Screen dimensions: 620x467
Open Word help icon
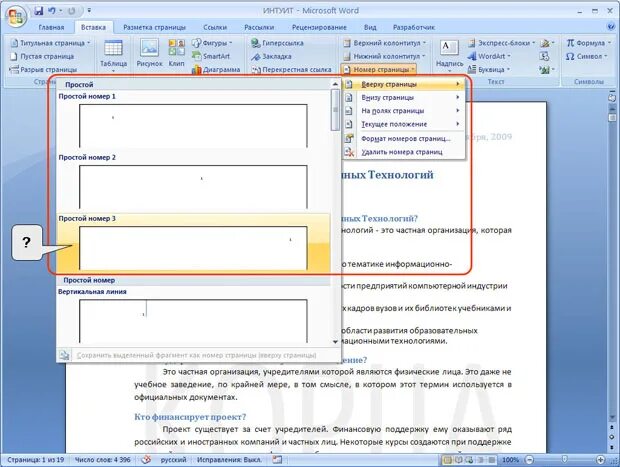click(x=611, y=27)
